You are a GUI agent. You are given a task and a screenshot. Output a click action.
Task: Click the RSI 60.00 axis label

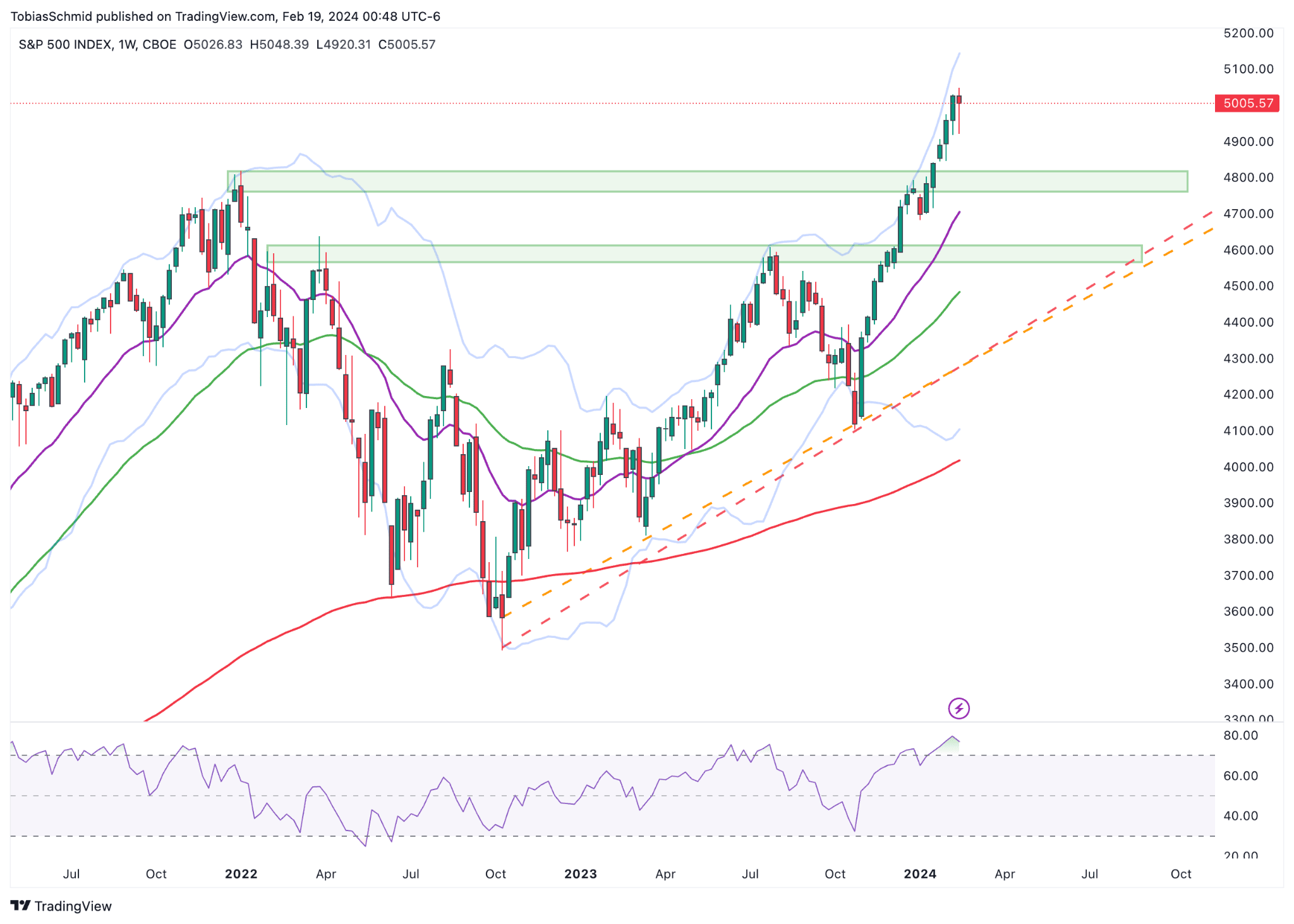coord(1240,776)
